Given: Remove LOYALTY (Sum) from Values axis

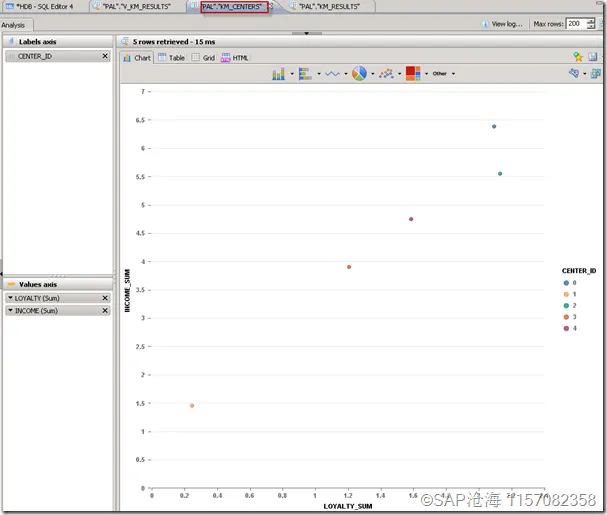Looking at the screenshot, I should pyautogui.click(x=105, y=298).
